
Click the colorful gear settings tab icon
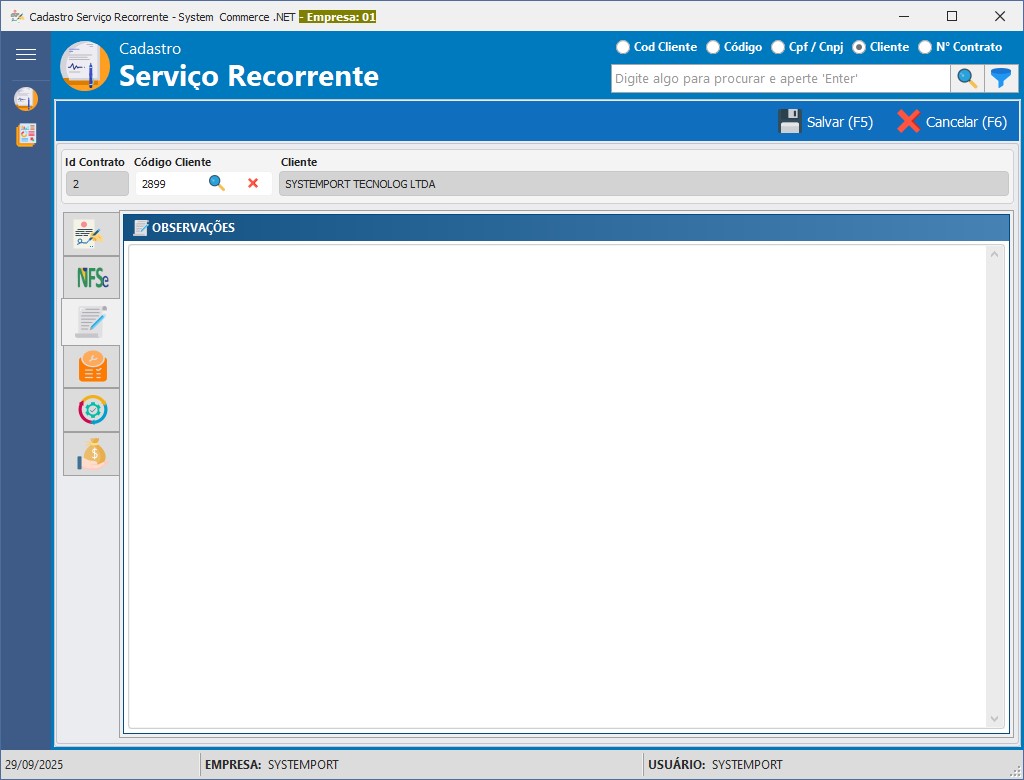coord(91,410)
